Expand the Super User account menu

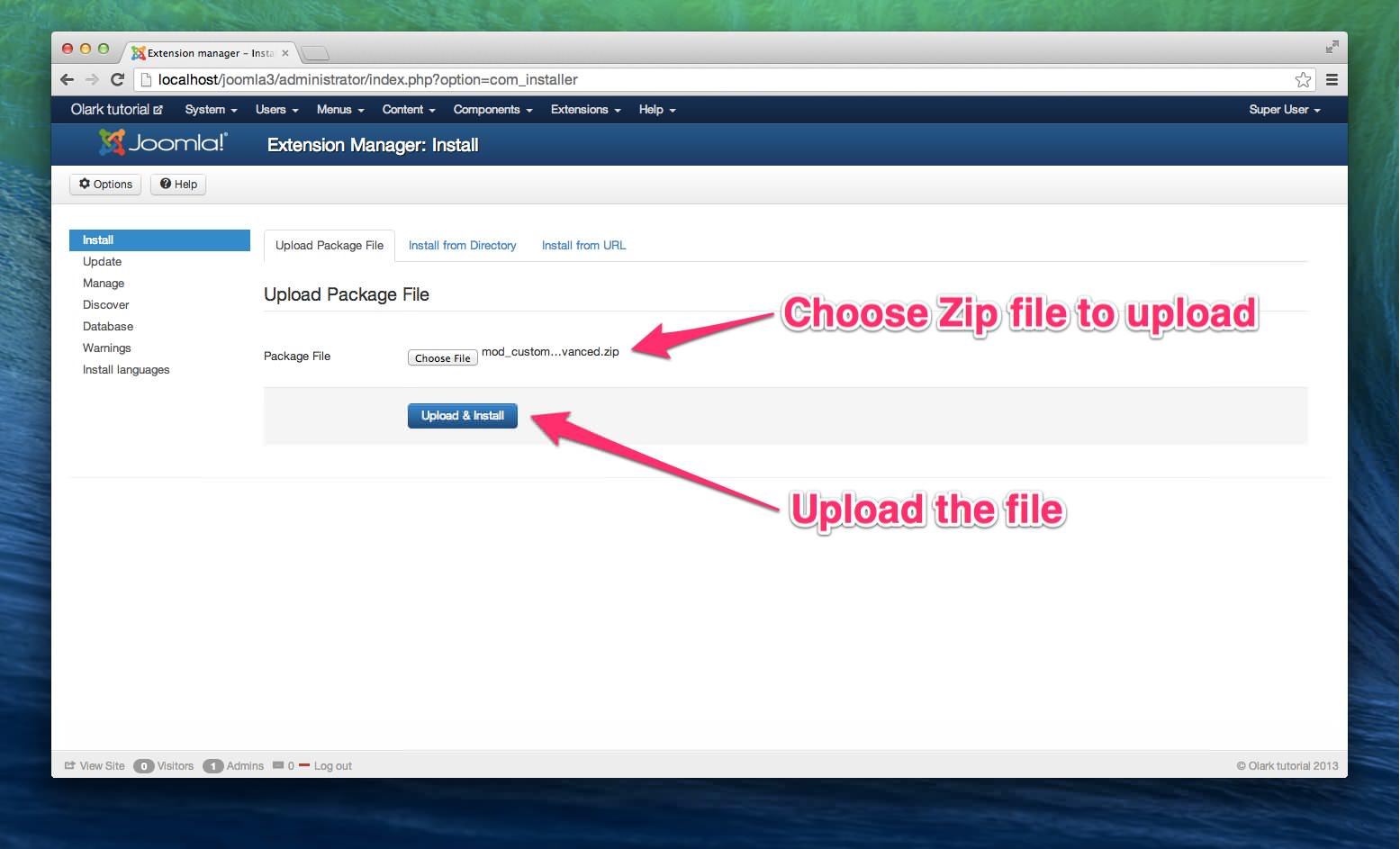(1284, 110)
